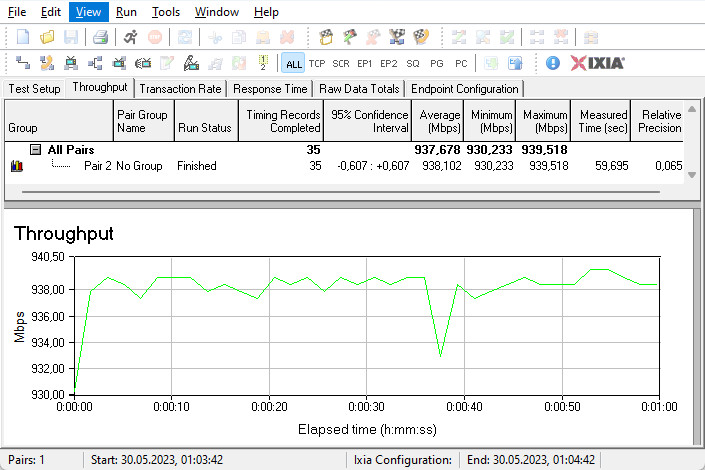This screenshot has width=705, height=470.
Task: Click the table scrollbar down arrow
Action: pos(692,175)
